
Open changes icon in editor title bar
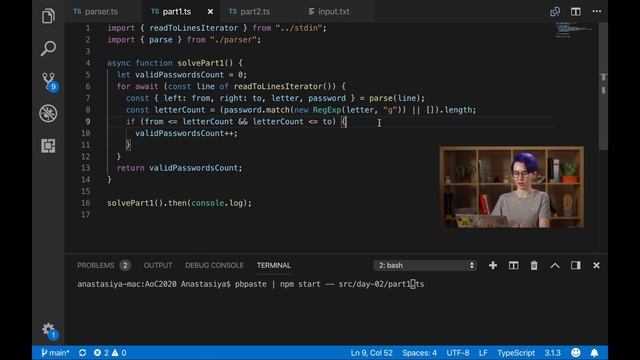point(555,11)
